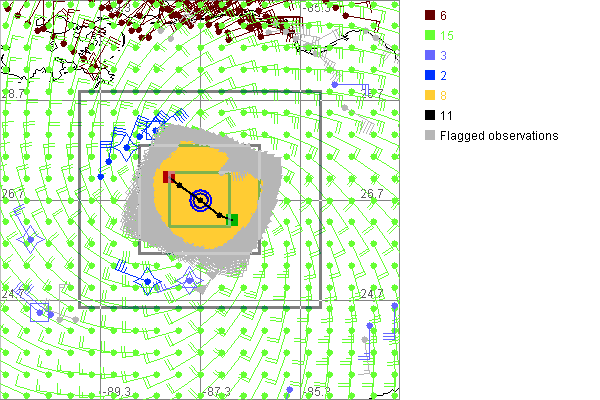Click the blue concentric circle storm center
Viewport: 600px width, 400px height.
(201, 200)
